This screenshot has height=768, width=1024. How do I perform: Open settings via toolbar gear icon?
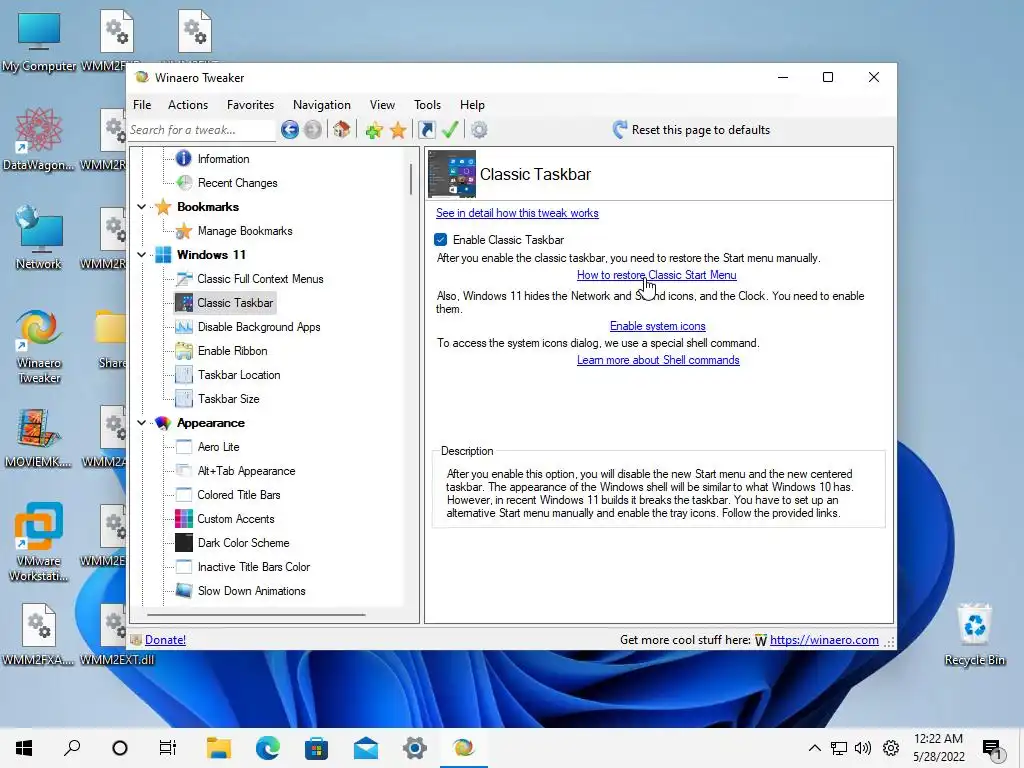click(x=479, y=130)
